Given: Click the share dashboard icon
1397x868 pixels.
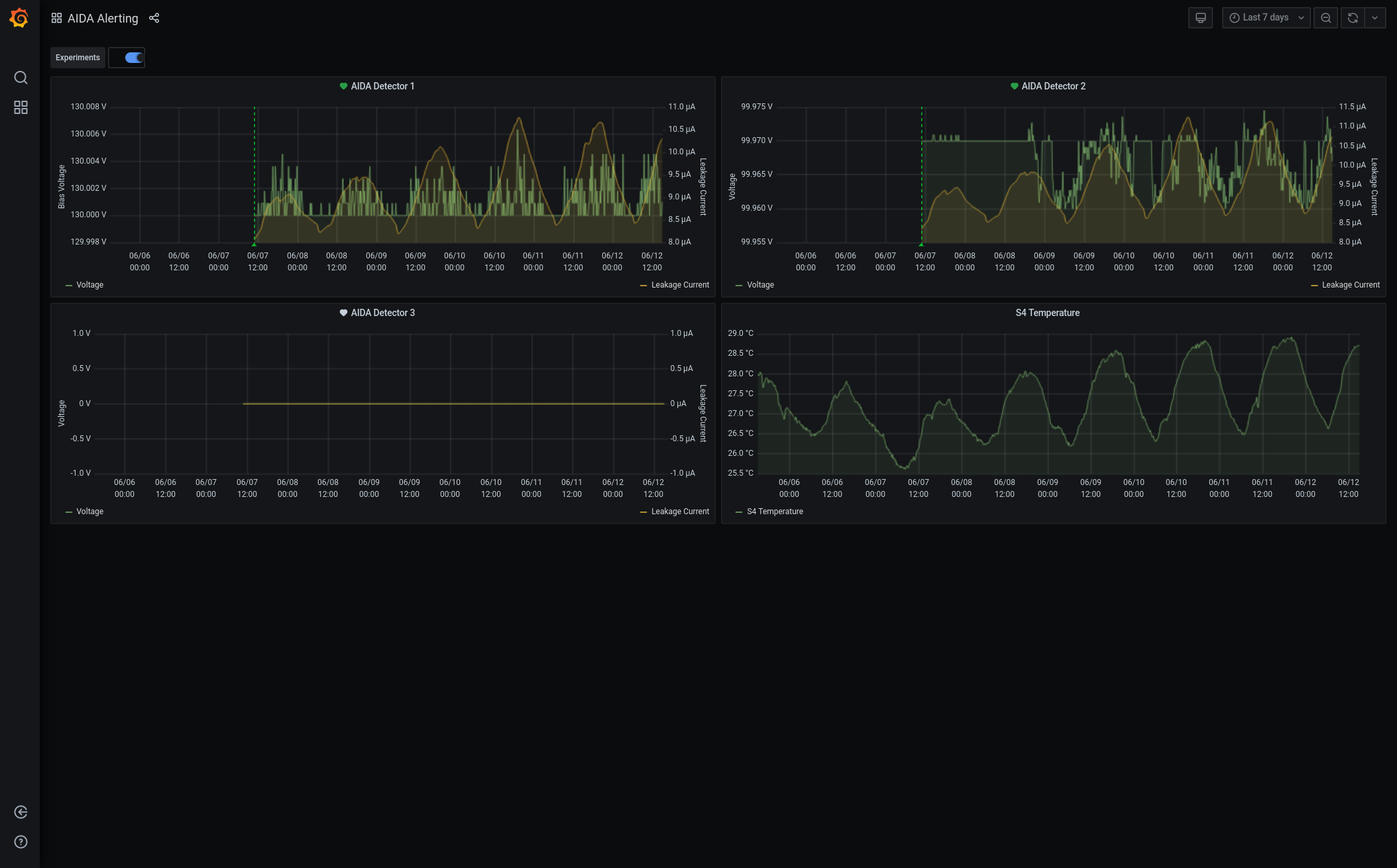Looking at the screenshot, I should 154,18.
